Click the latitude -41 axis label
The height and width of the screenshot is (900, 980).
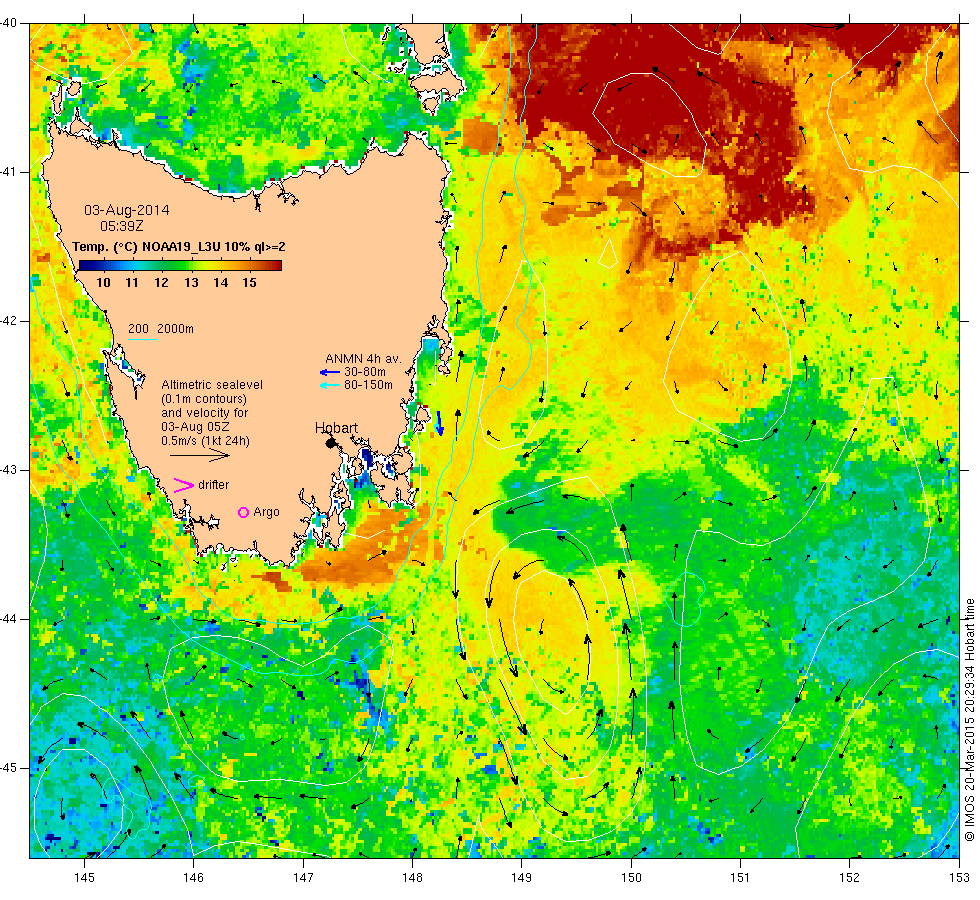9,172
